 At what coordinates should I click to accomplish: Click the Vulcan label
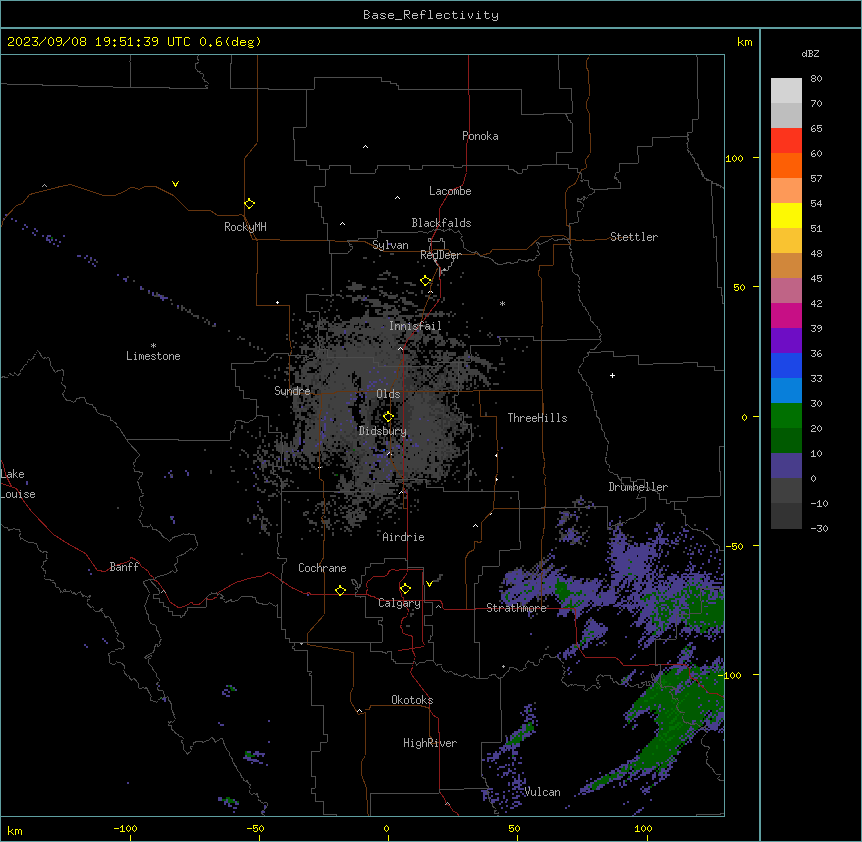pyautogui.click(x=542, y=792)
